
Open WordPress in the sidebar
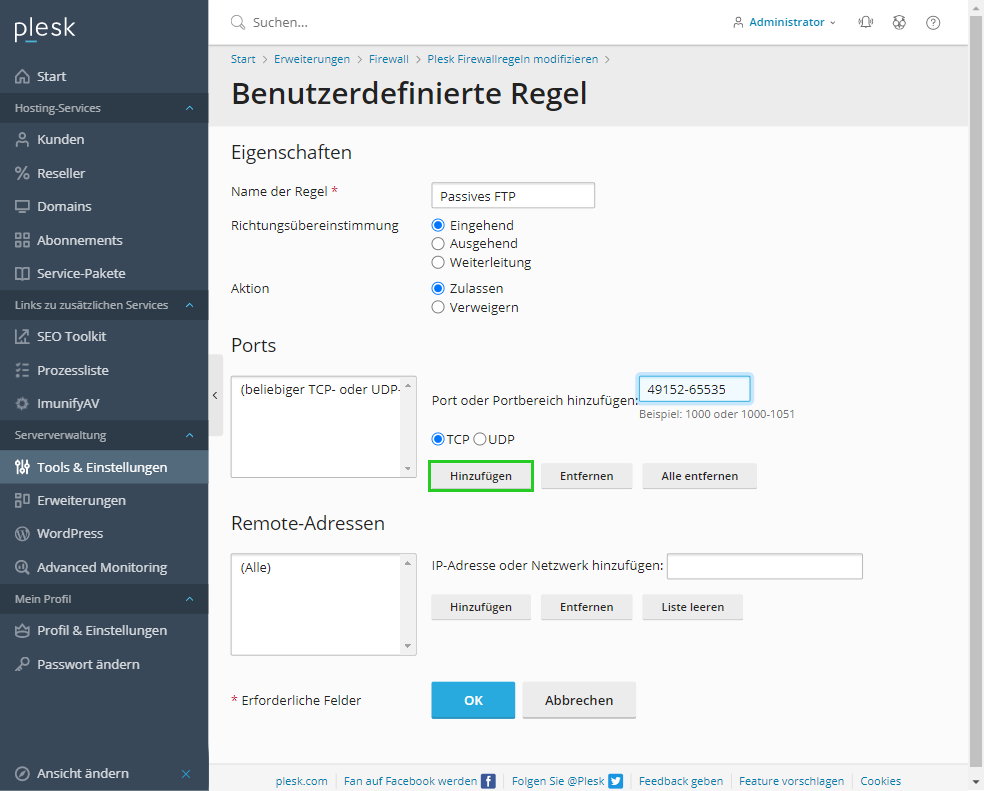[104, 534]
